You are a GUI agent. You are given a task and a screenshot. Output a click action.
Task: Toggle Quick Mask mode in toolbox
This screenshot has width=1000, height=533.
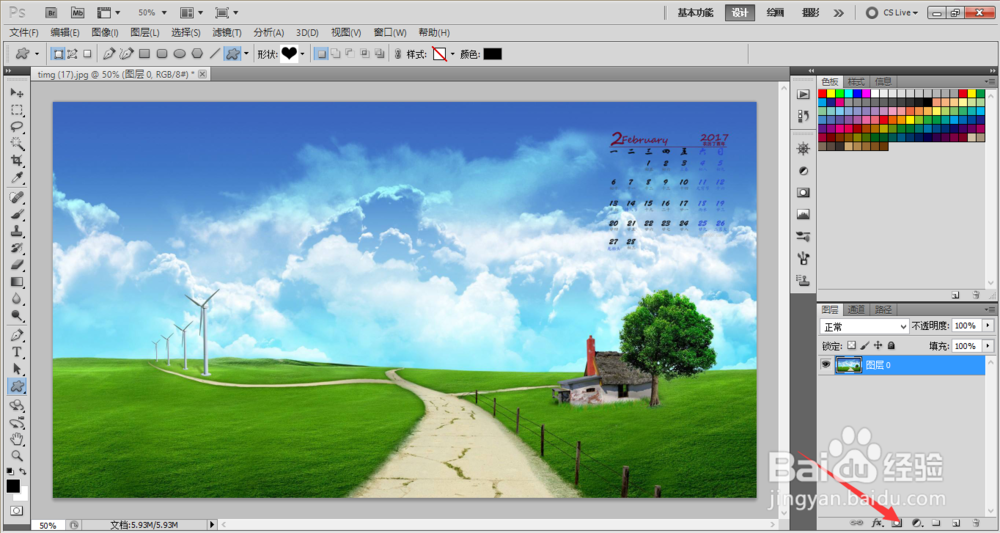click(17, 511)
